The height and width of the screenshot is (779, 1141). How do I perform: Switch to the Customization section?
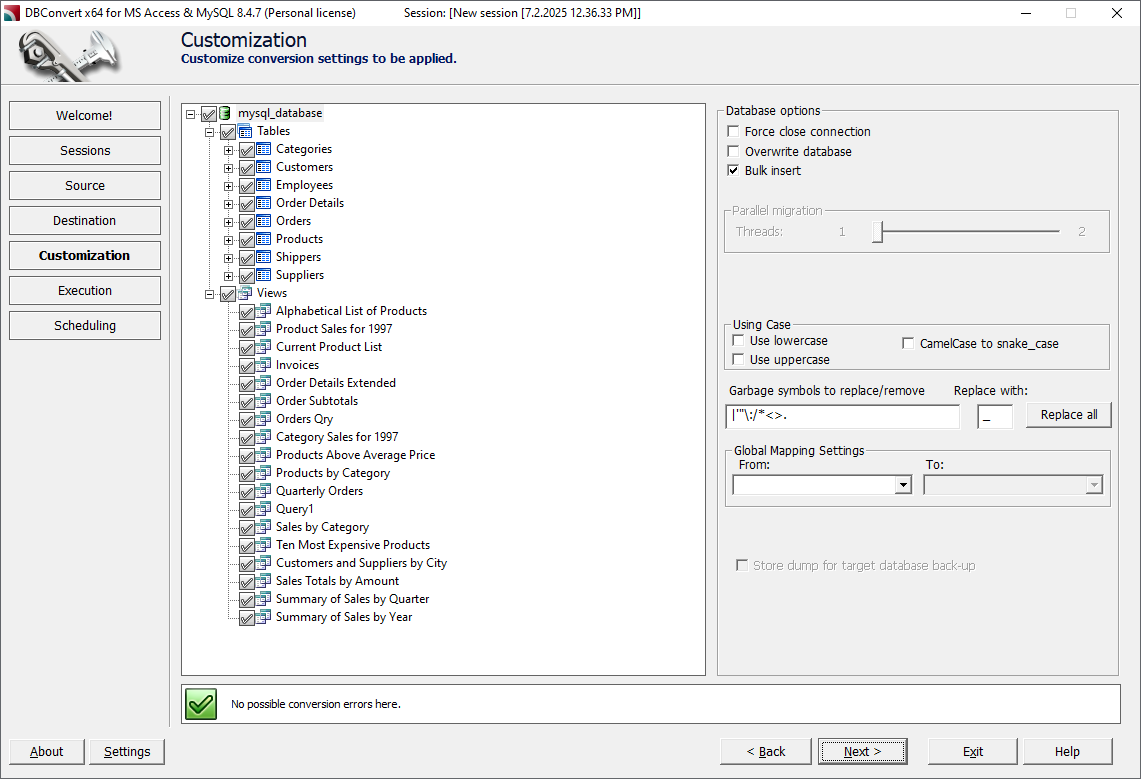coord(84,255)
